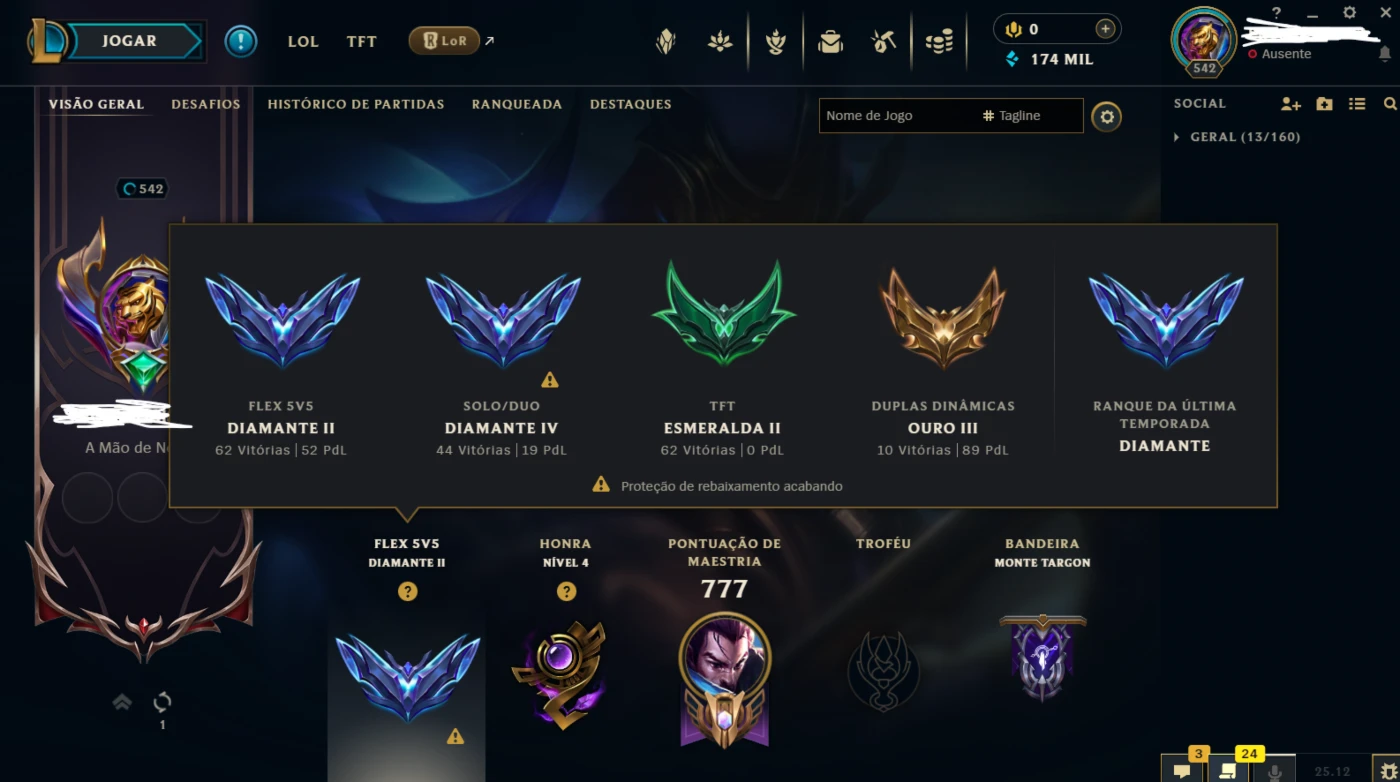Click the refresh arrows below the banner
The image size is (1400, 782).
click(162, 702)
